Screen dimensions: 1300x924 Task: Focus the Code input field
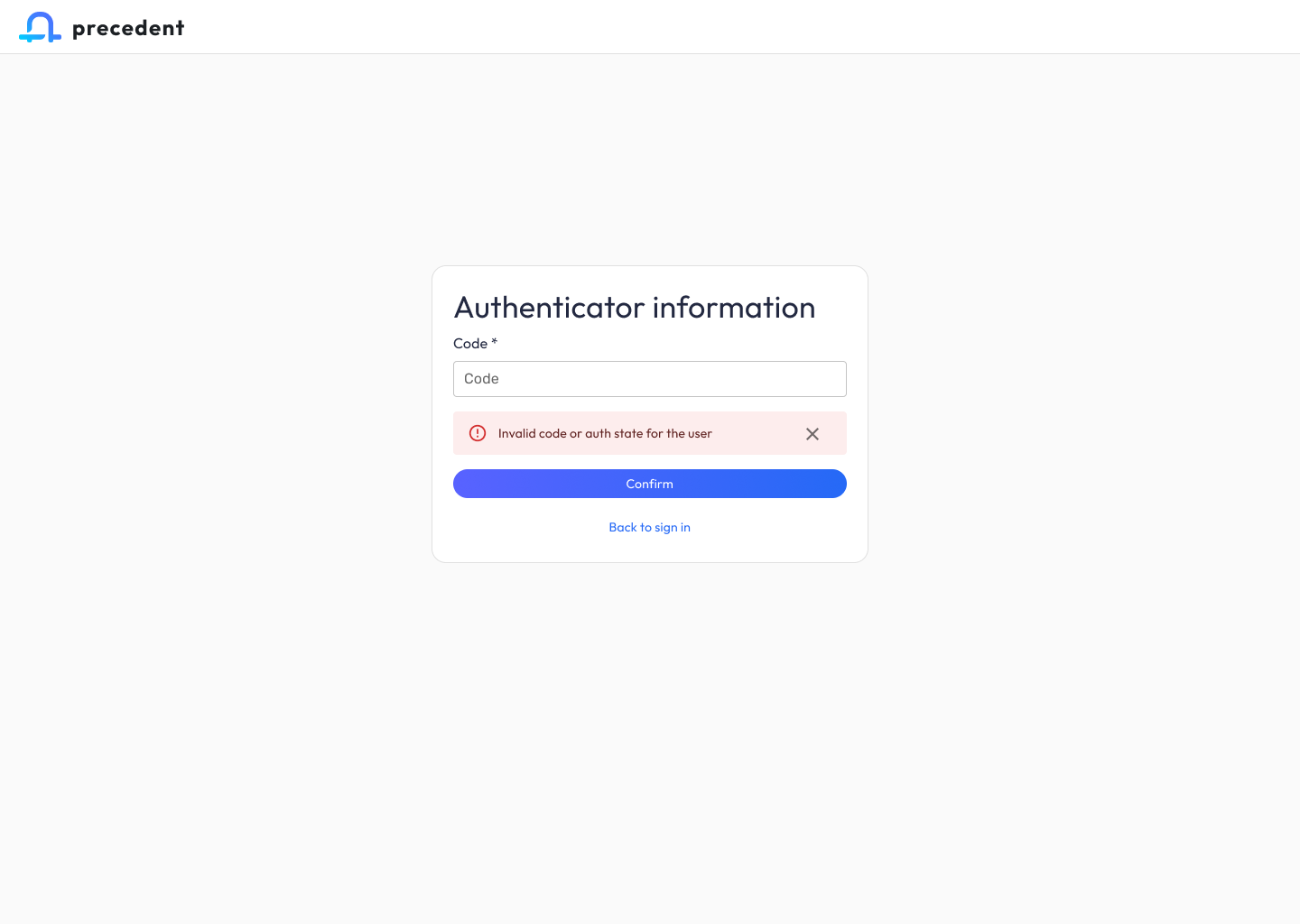pyautogui.click(x=650, y=379)
